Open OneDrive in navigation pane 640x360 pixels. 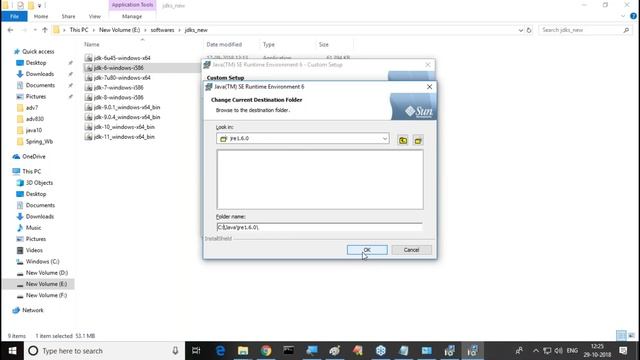click(34, 156)
